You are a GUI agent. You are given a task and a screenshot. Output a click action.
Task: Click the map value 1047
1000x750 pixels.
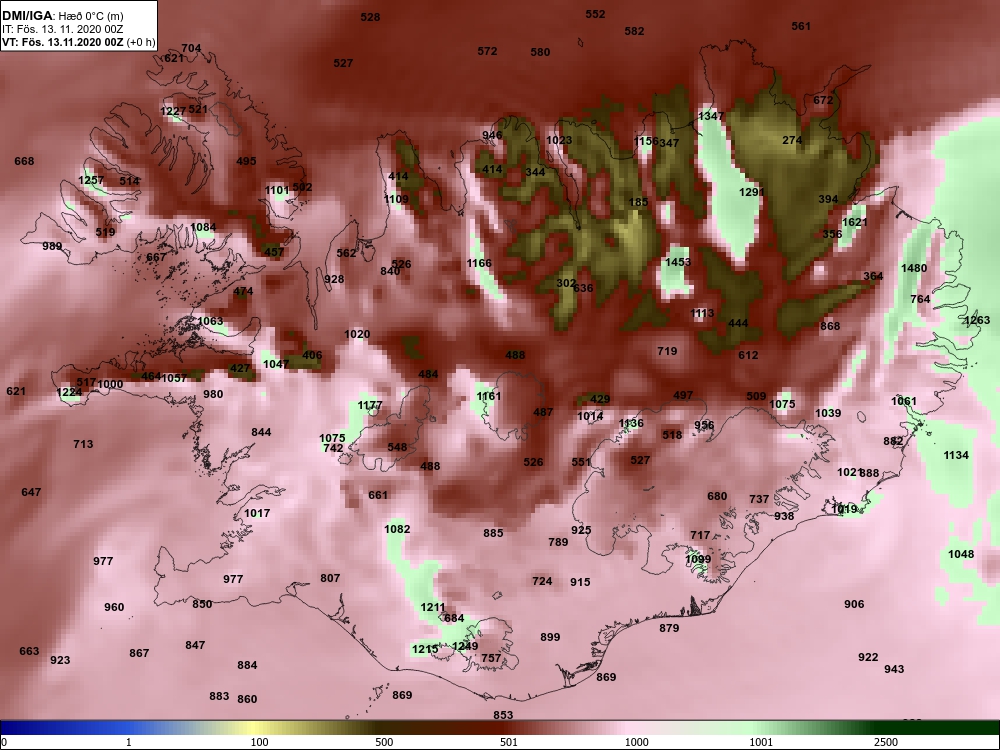tap(276, 364)
